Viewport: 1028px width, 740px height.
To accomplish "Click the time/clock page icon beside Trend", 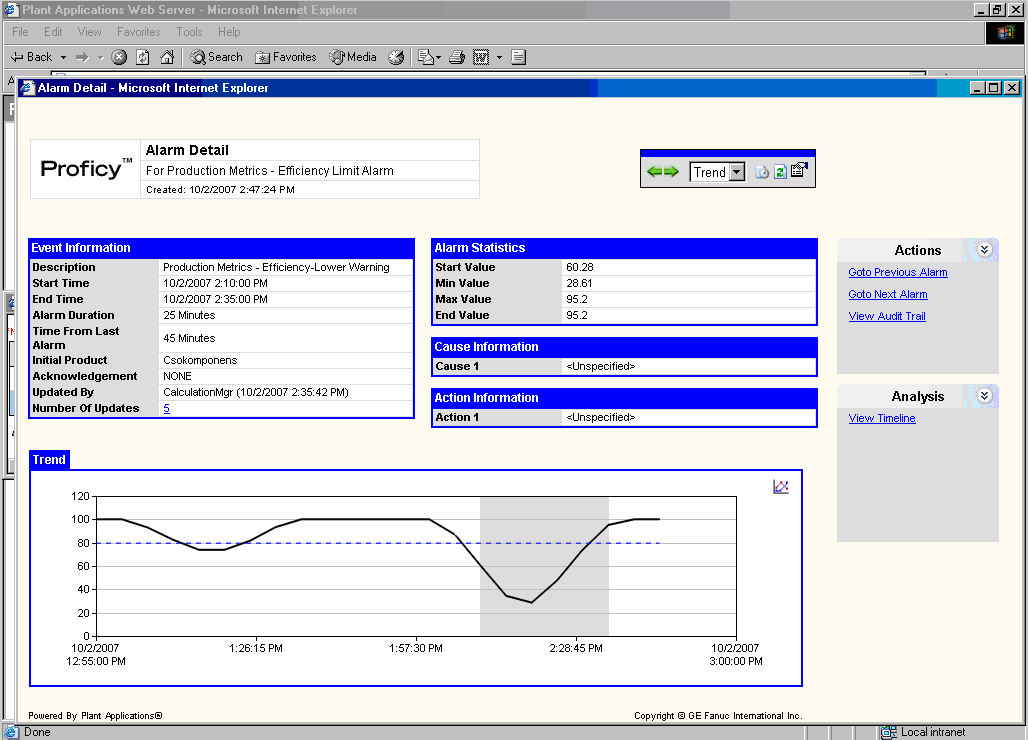I will click(762, 172).
